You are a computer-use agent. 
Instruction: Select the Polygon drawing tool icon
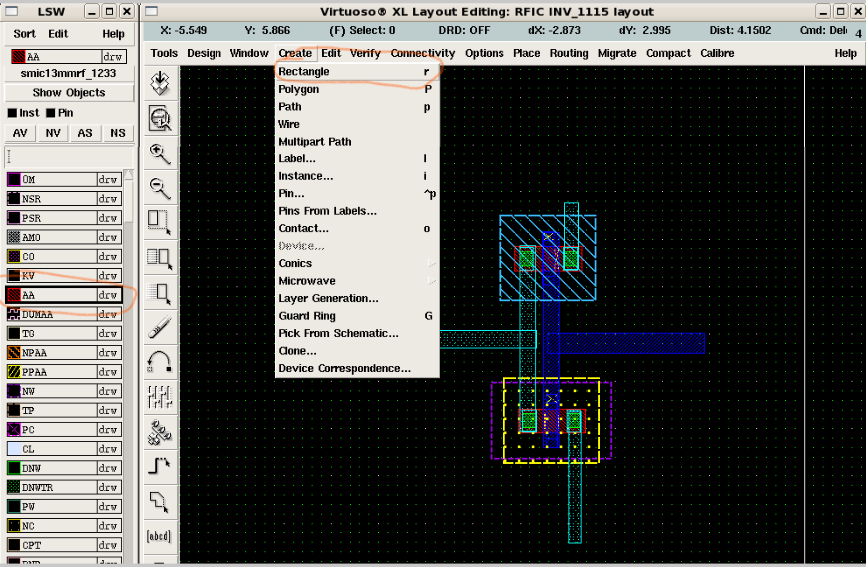(160, 501)
